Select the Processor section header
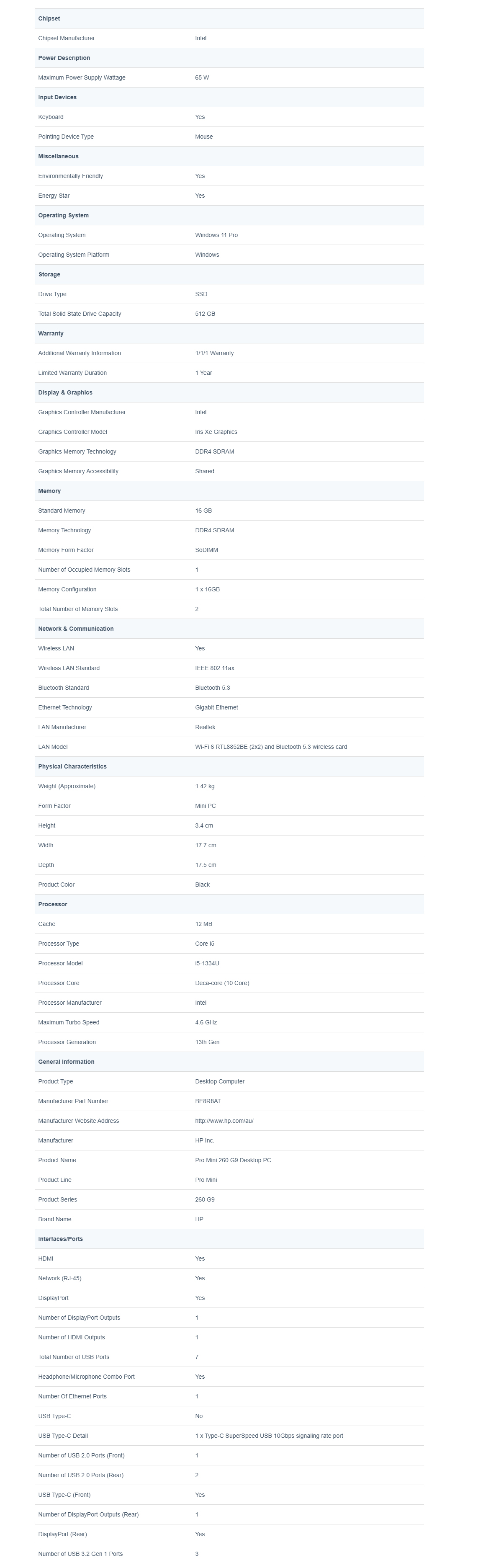This screenshot has width=496, height=1568. [229, 904]
